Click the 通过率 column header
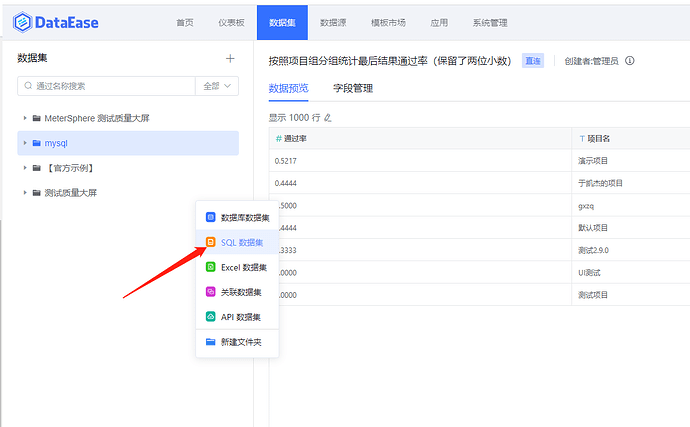The height and width of the screenshot is (427, 690). point(420,139)
